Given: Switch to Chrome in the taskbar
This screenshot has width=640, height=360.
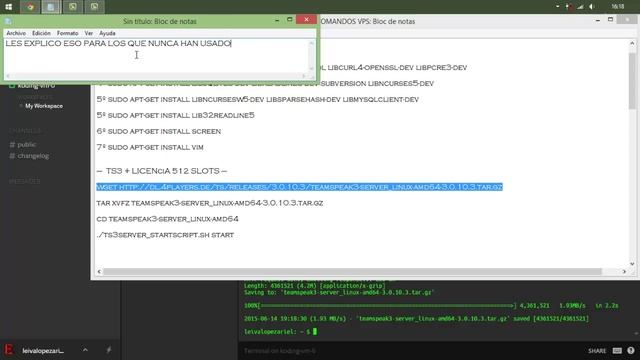Looking at the screenshot, I should (30, 7).
